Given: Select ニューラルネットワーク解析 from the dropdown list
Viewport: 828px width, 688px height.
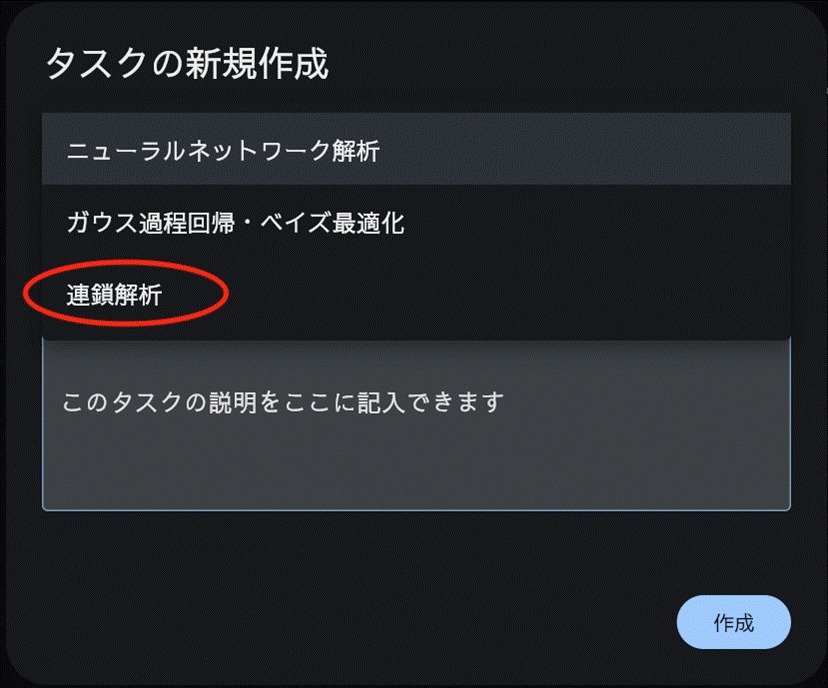Looking at the screenshot, I should 223,150.
